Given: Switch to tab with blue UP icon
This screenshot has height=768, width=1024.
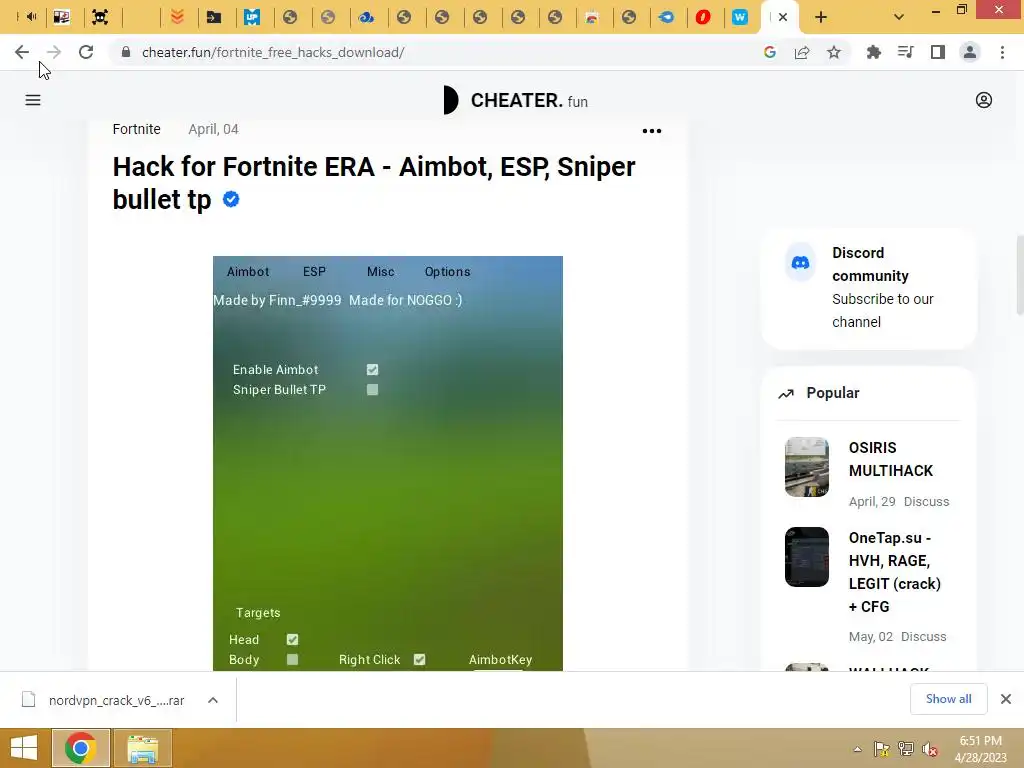Looking at the screenshot, I should tap(251, 18).
